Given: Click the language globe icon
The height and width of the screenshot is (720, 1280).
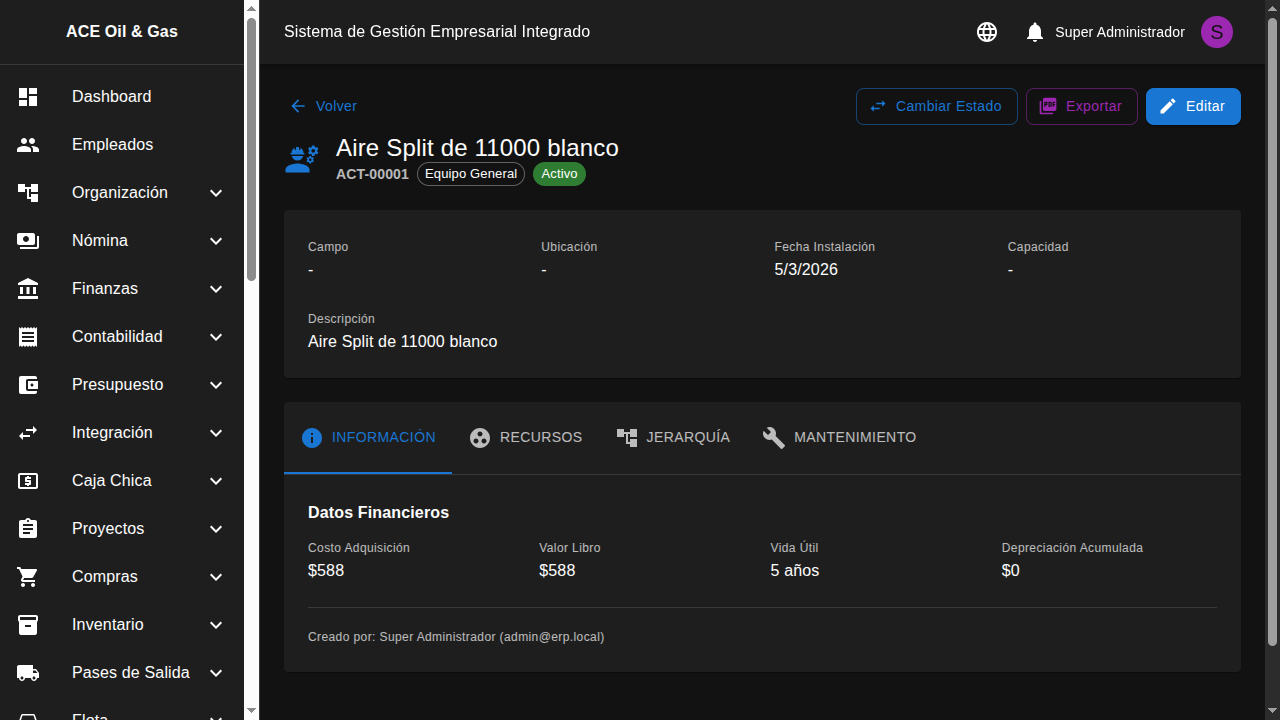Looking at the screenshot, I should click(987, 32).
